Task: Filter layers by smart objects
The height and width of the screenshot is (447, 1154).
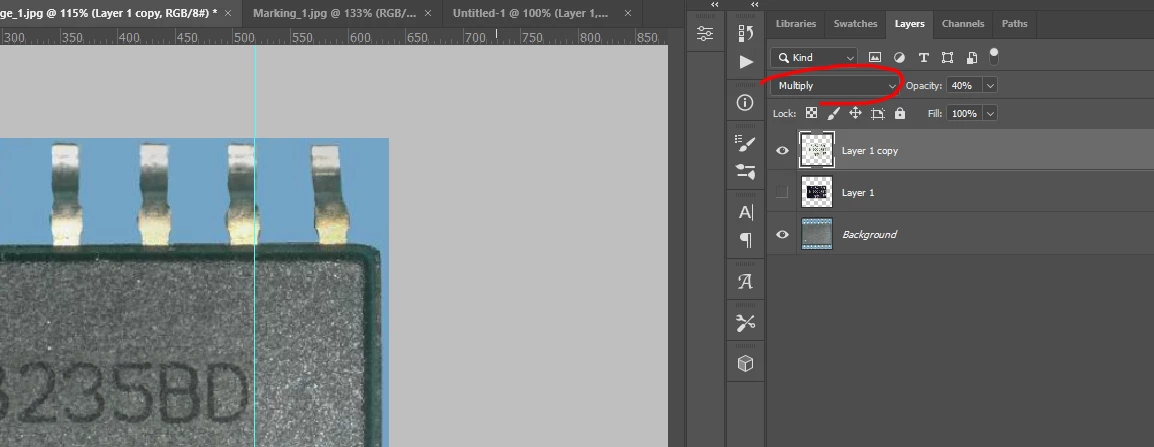Action: click(x=971, y=57)
